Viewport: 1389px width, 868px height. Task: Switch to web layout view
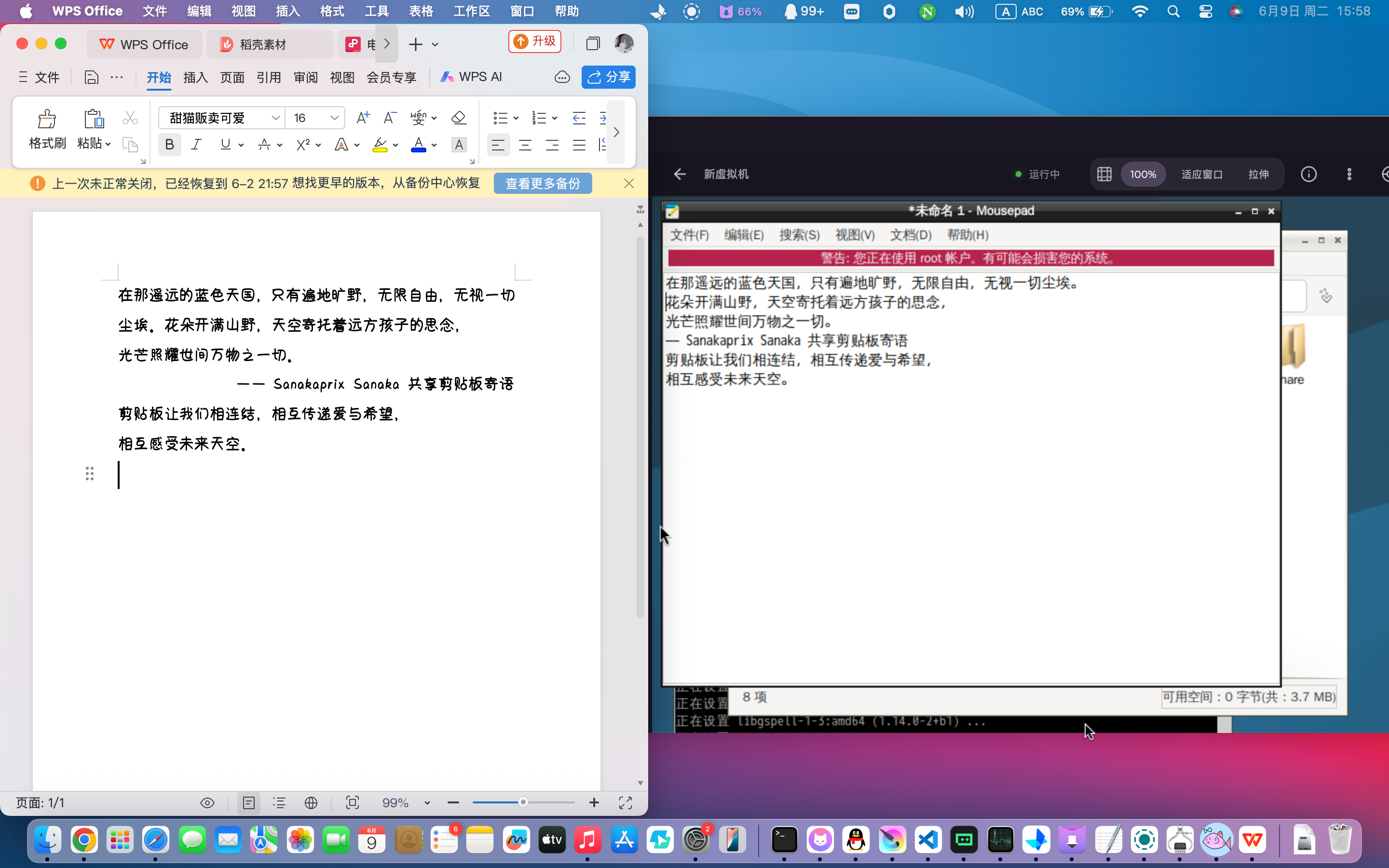point(311,802)
